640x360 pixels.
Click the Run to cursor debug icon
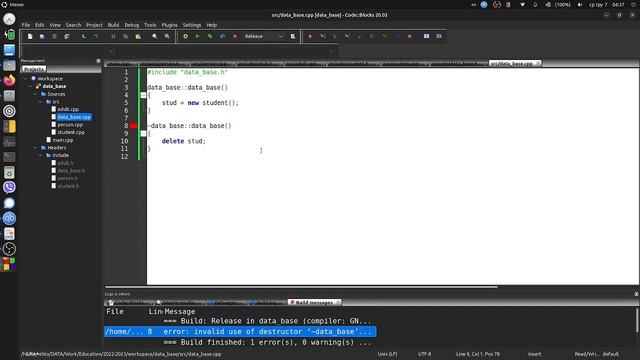322,36
